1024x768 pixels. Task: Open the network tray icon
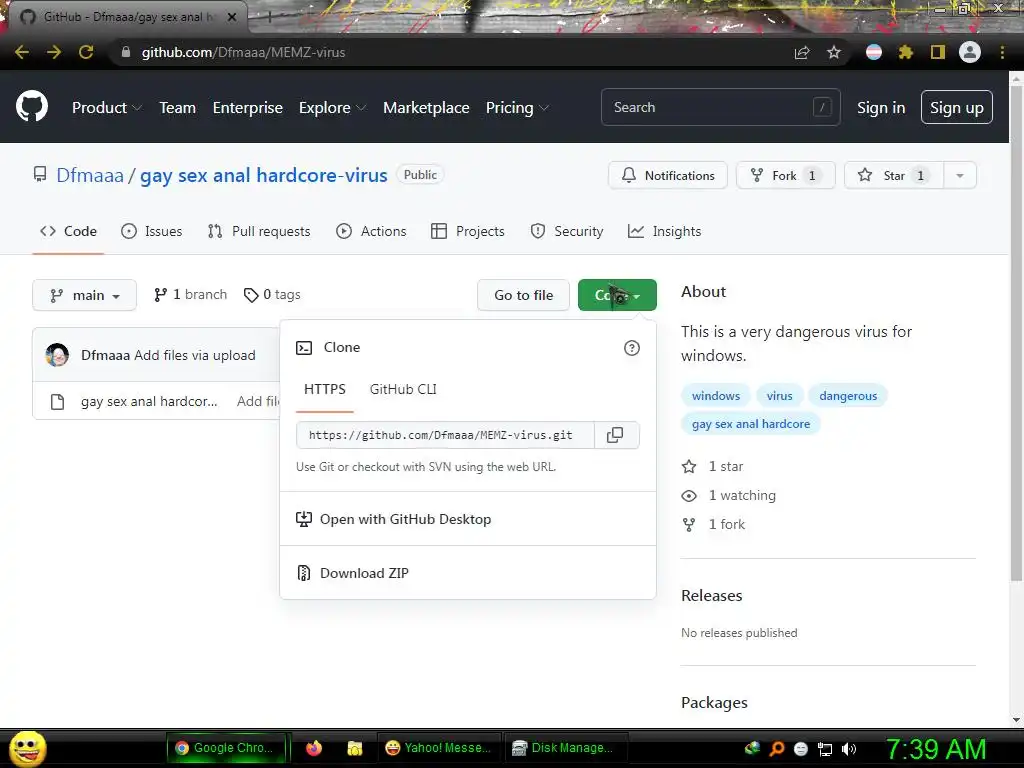825,748
